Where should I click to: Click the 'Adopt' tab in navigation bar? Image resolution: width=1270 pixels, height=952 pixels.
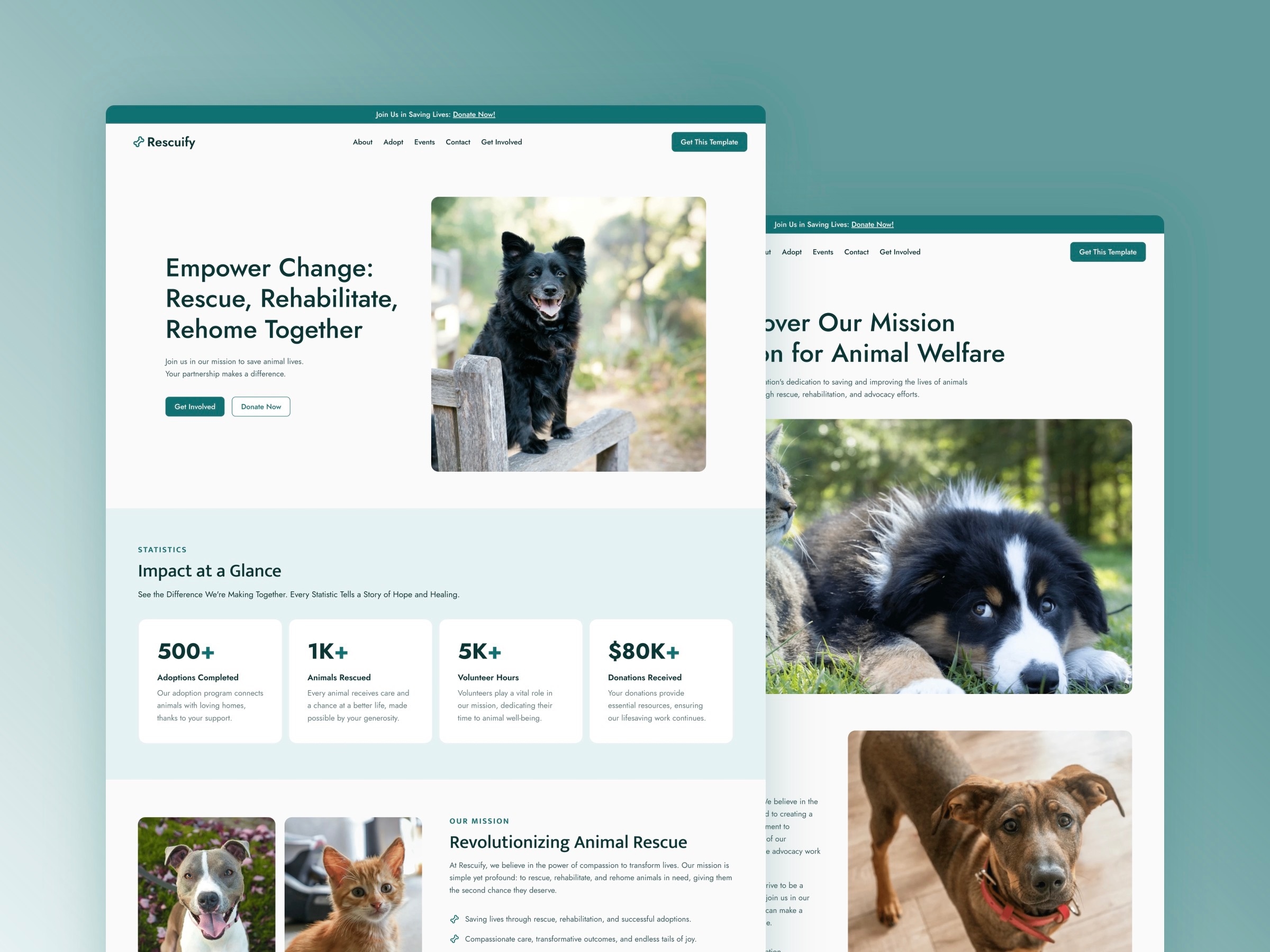click(x=393, y=142)
